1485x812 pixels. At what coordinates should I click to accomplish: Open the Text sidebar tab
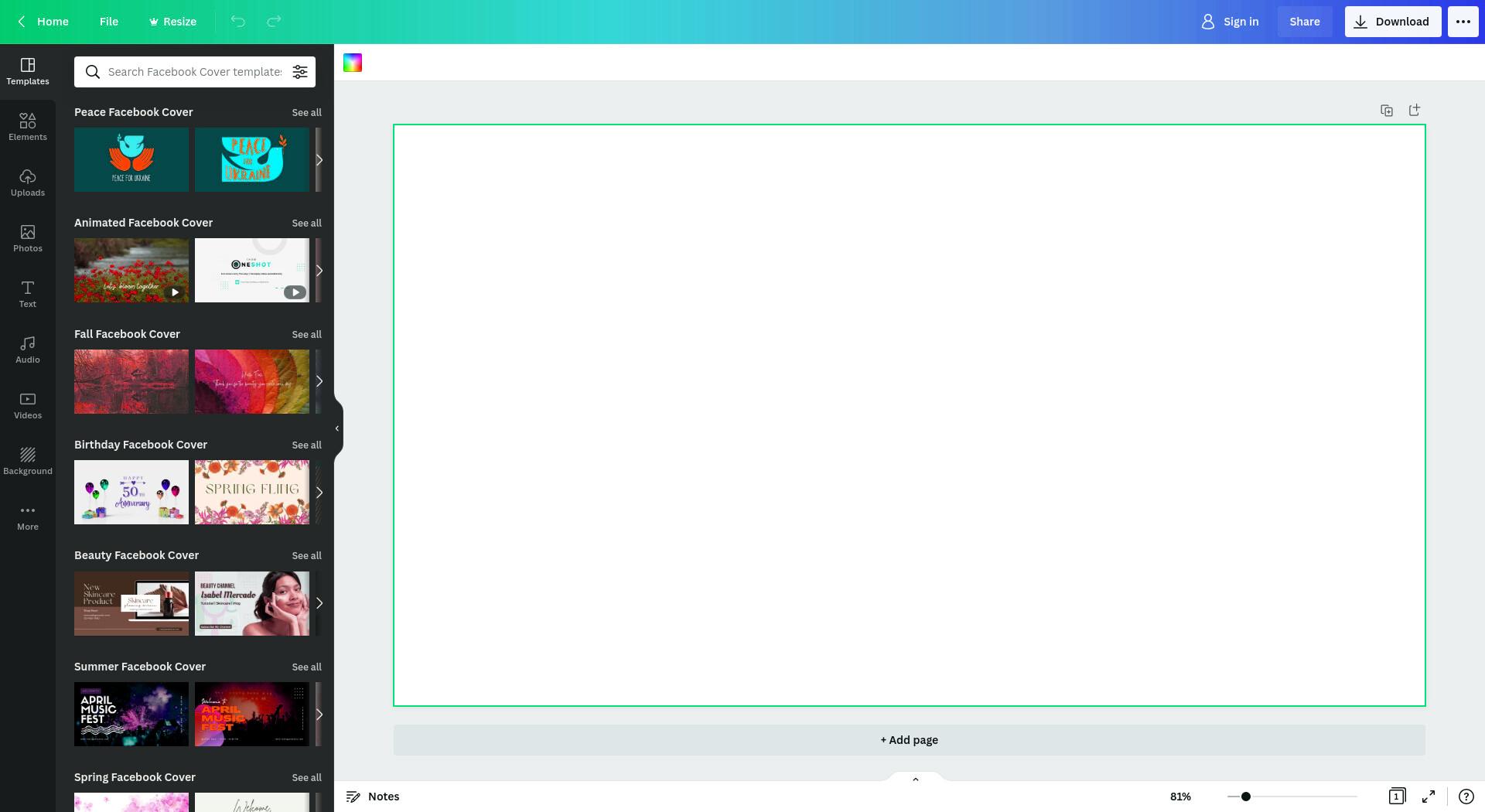point(28,295)
